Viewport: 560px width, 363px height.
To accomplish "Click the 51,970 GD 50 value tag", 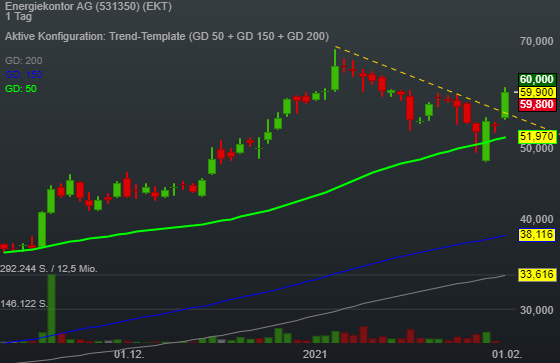I will coord(537,136).
